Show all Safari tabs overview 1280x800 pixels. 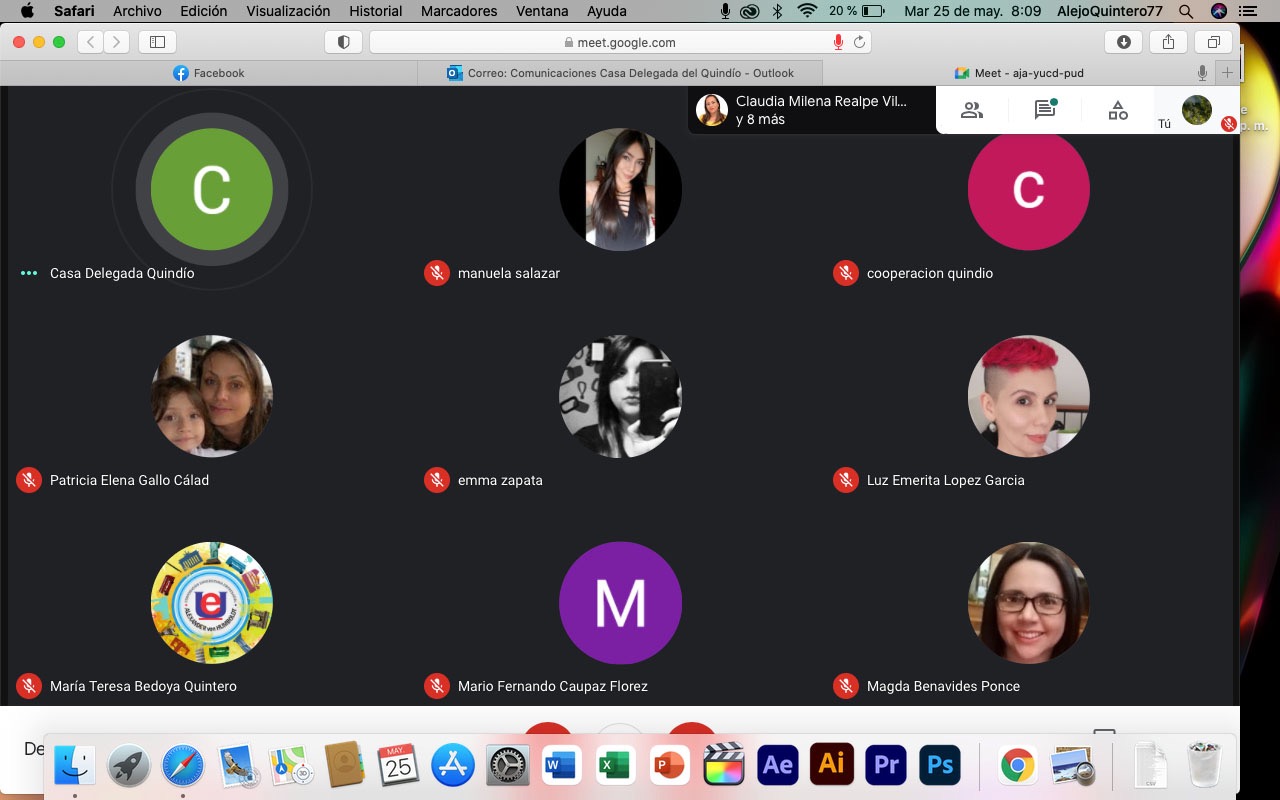coord(1213,42)
